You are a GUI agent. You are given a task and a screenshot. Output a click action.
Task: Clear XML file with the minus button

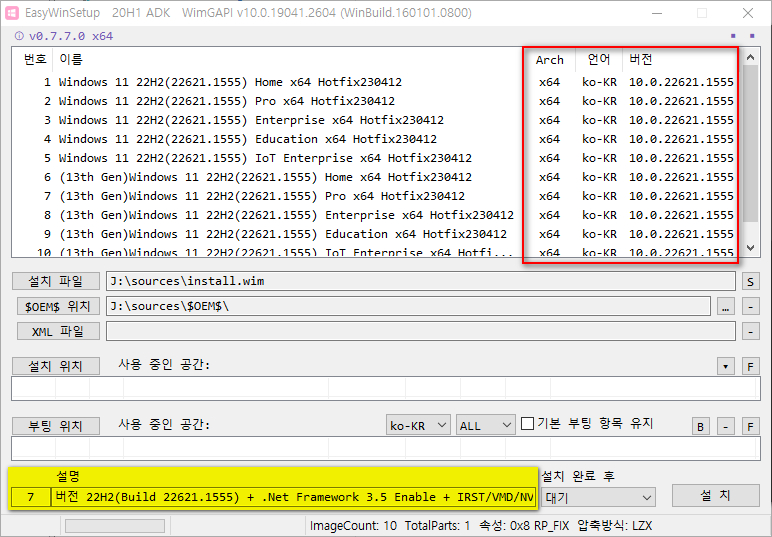pos(750,332)
